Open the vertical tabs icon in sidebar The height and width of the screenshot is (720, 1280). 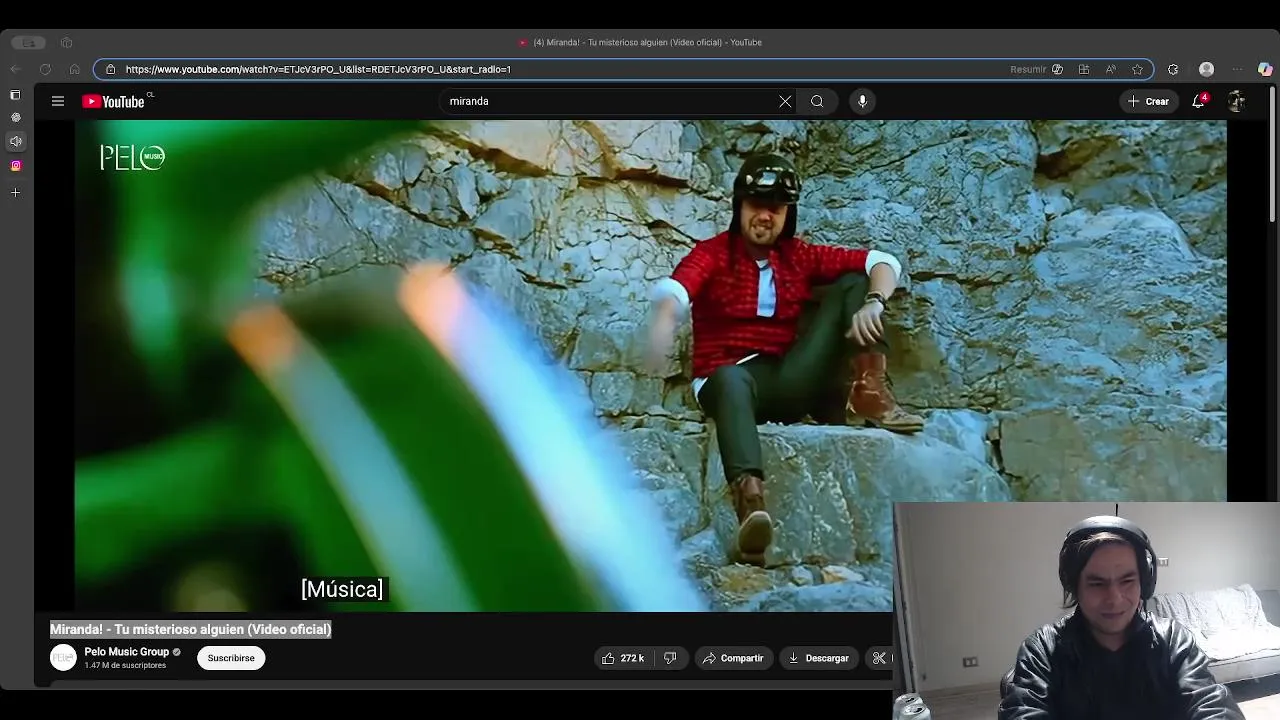[x=15, y=95]
